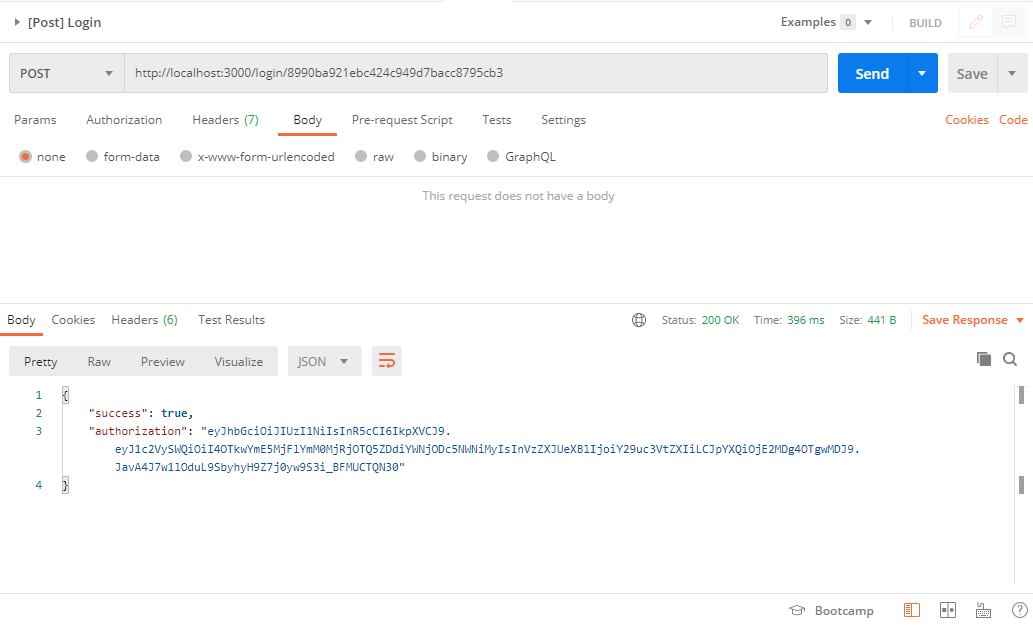Switch to Raw response view
The height and width of the screenshot is (626, 1033).
(99, 361)
